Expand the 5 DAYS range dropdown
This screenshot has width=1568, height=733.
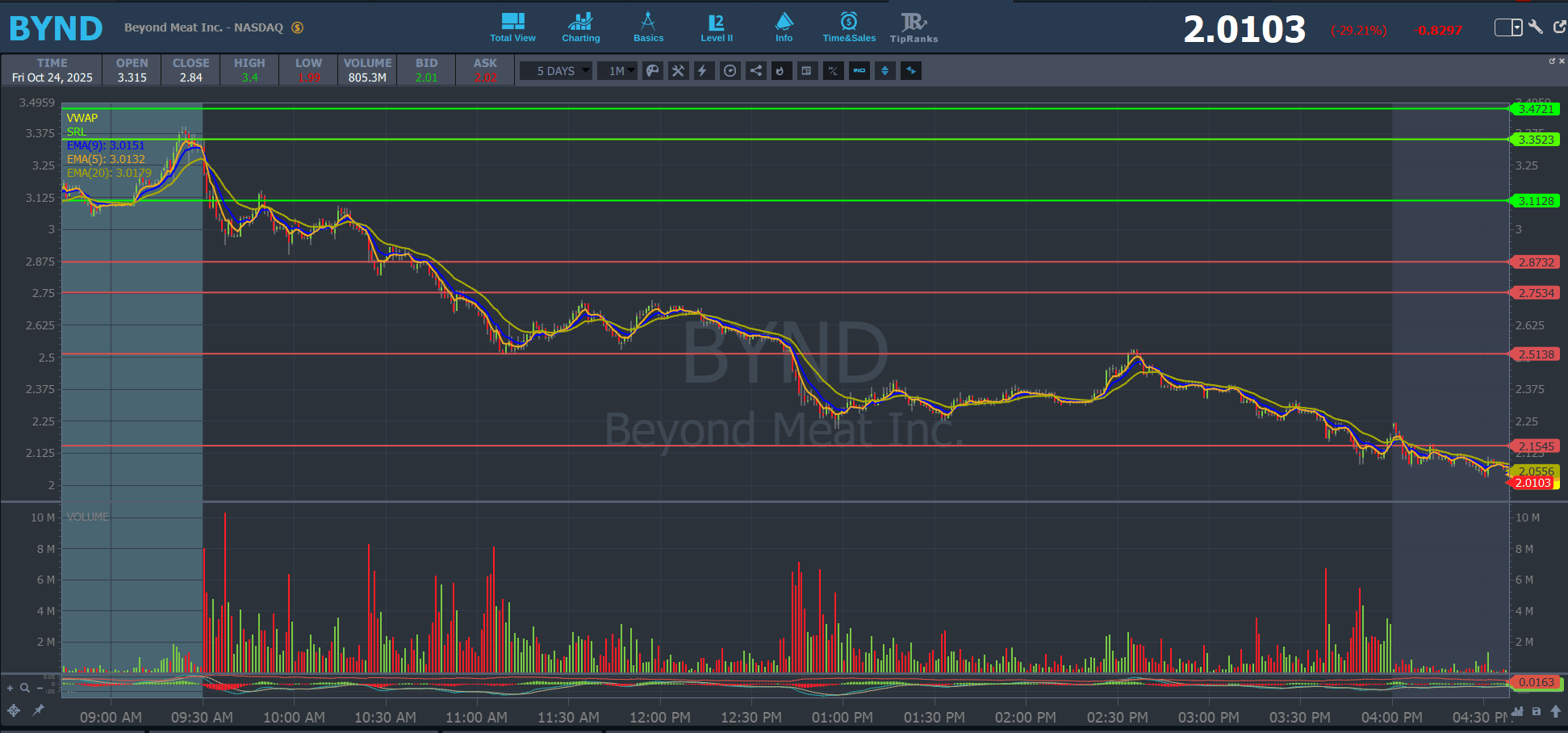tap(556, 71)
